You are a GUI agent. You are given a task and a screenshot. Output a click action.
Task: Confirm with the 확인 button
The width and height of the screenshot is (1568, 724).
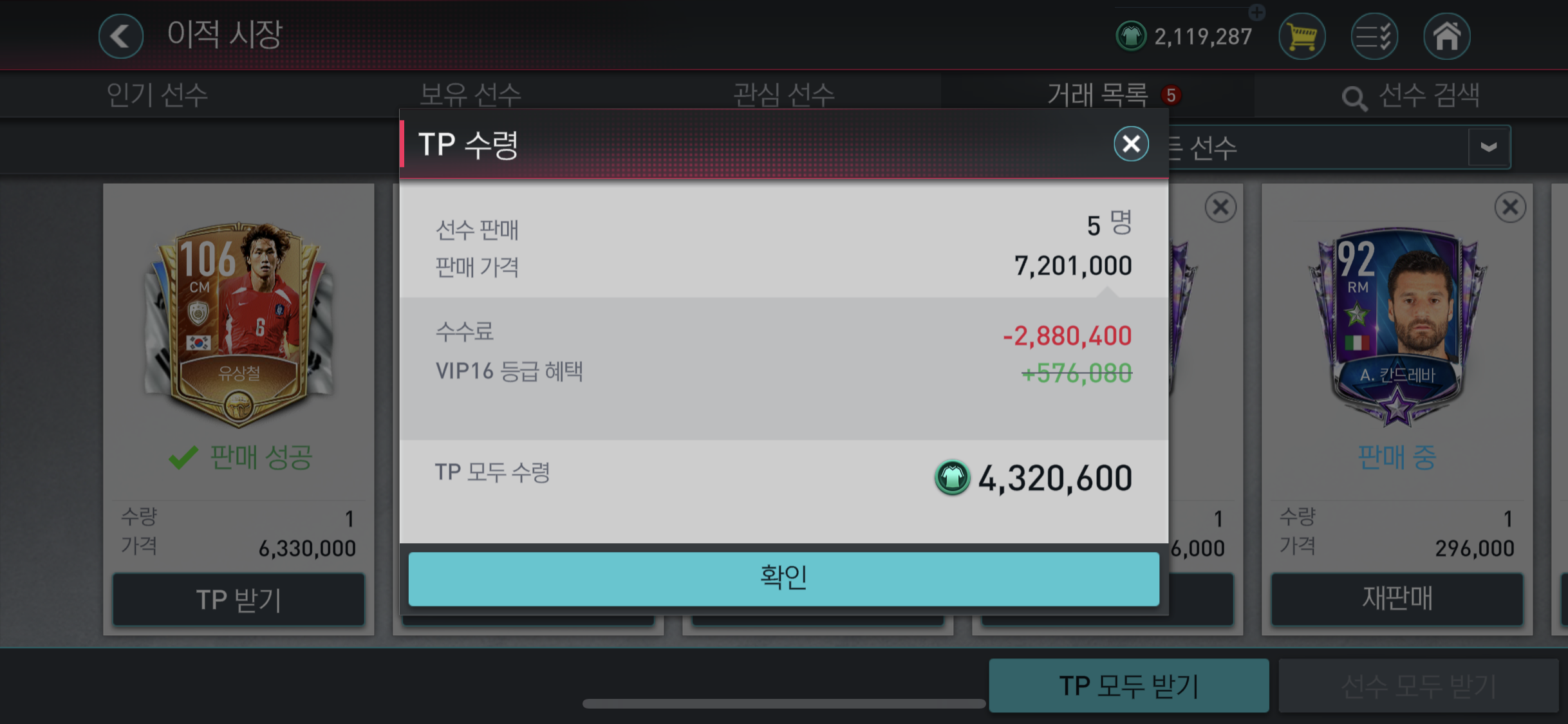click(784, 578)
